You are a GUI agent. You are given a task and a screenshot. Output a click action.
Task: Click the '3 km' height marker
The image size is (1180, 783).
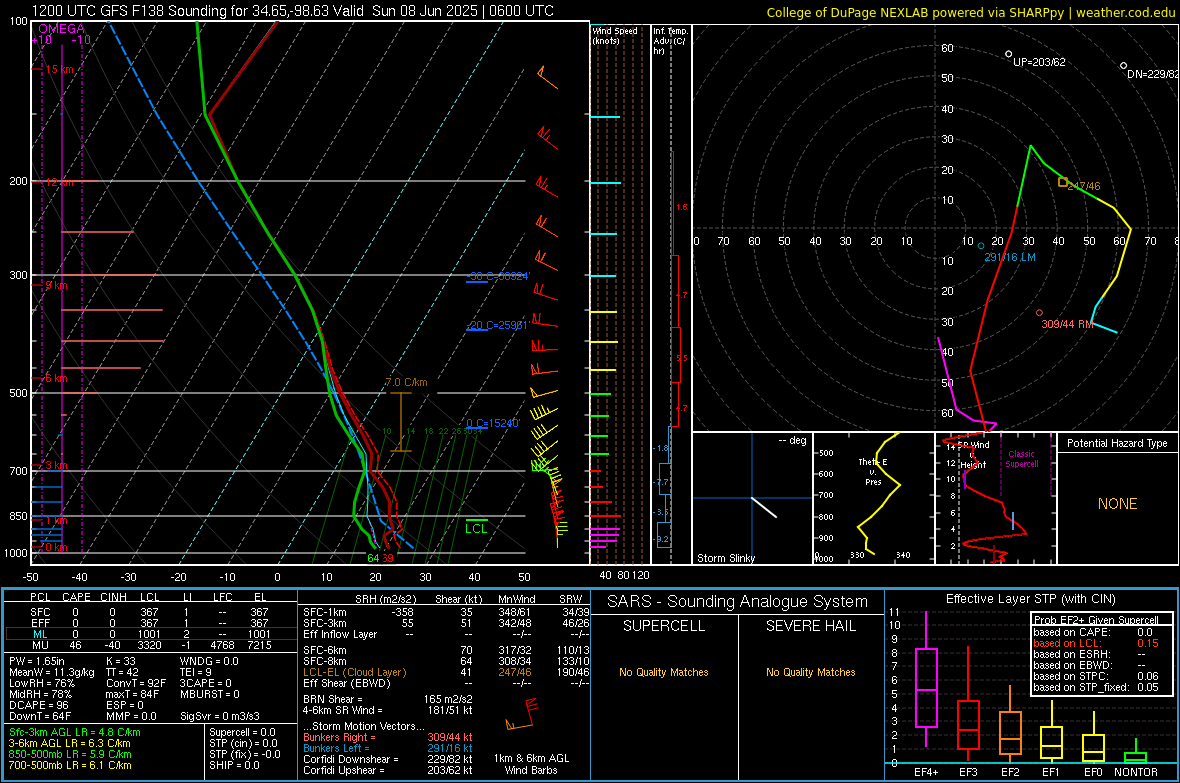coord(56,465)
